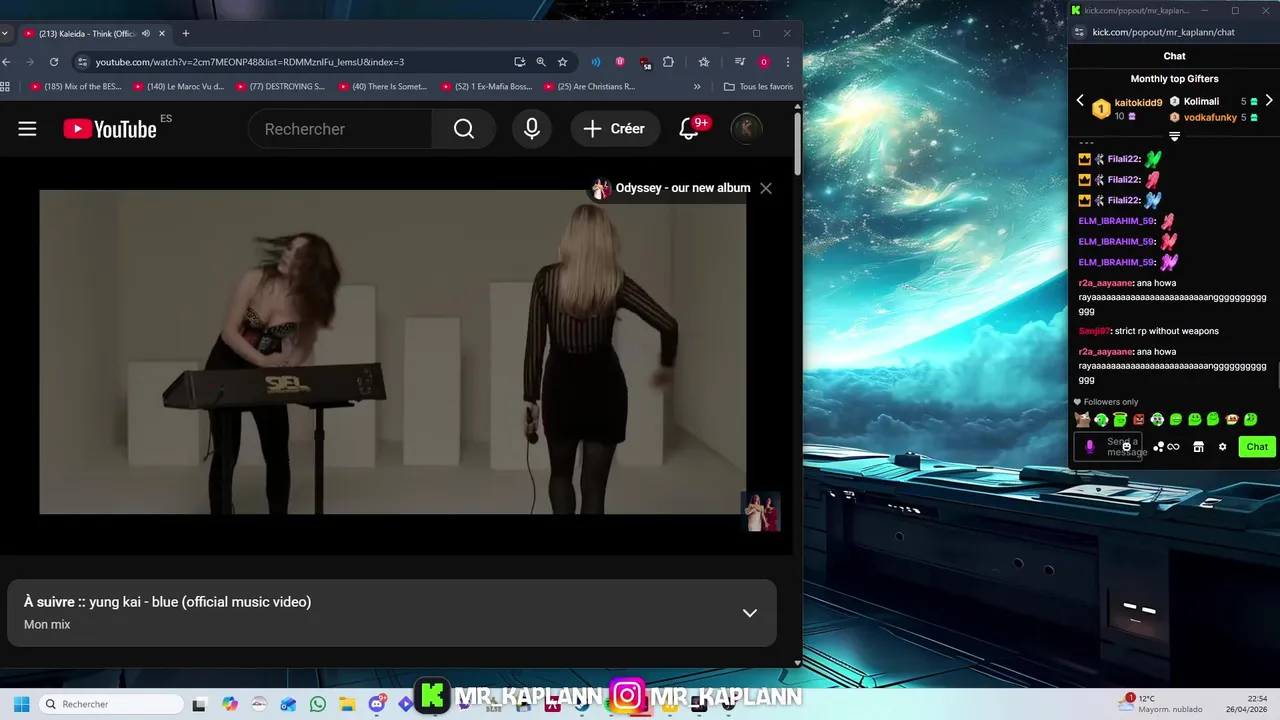This screenshot has height=720, width=1280.
Task: Open bookmark '(52) 1 Ex-Mafia Boss...'
Action: [x=486, y=87]
